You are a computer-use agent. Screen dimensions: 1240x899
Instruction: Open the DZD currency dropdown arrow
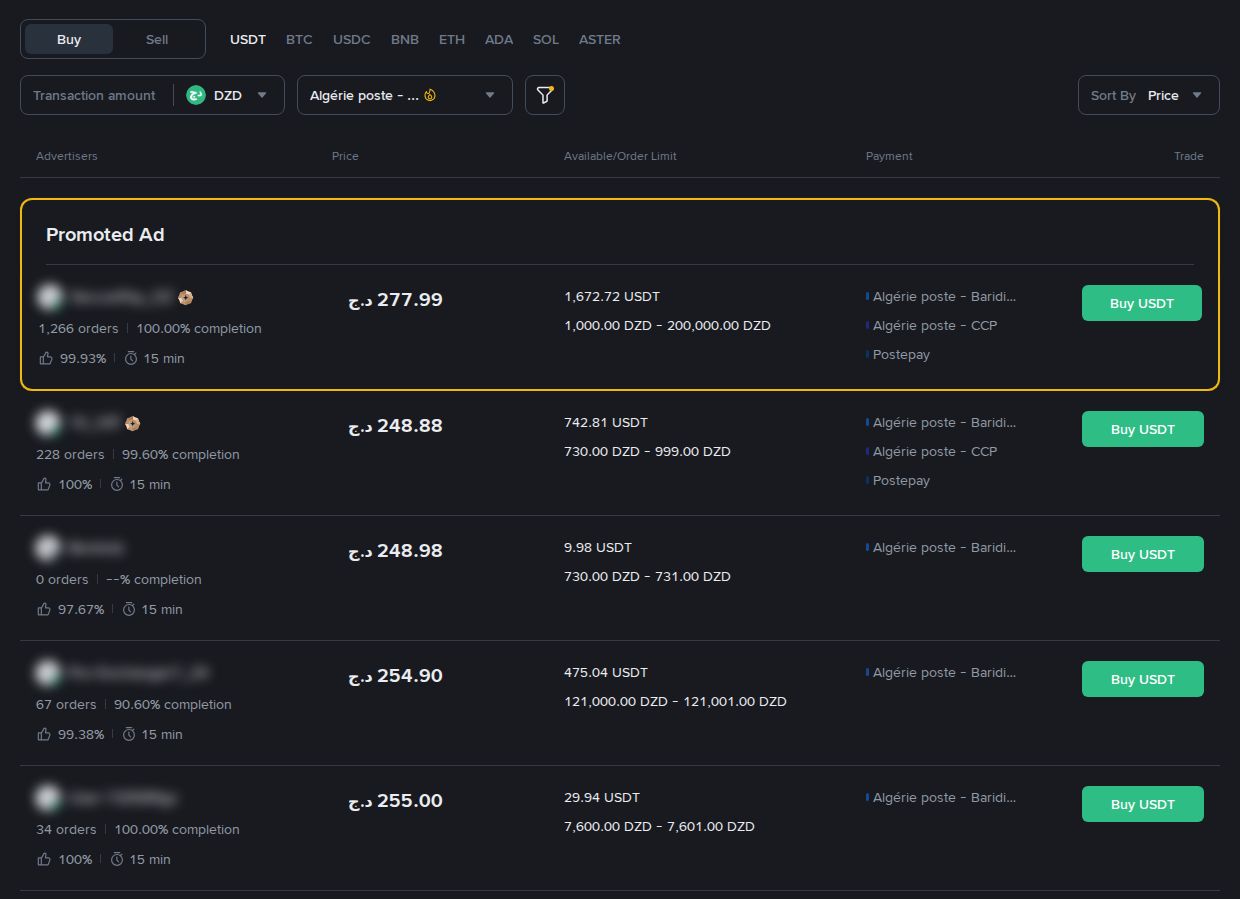[x=262, y=95]
